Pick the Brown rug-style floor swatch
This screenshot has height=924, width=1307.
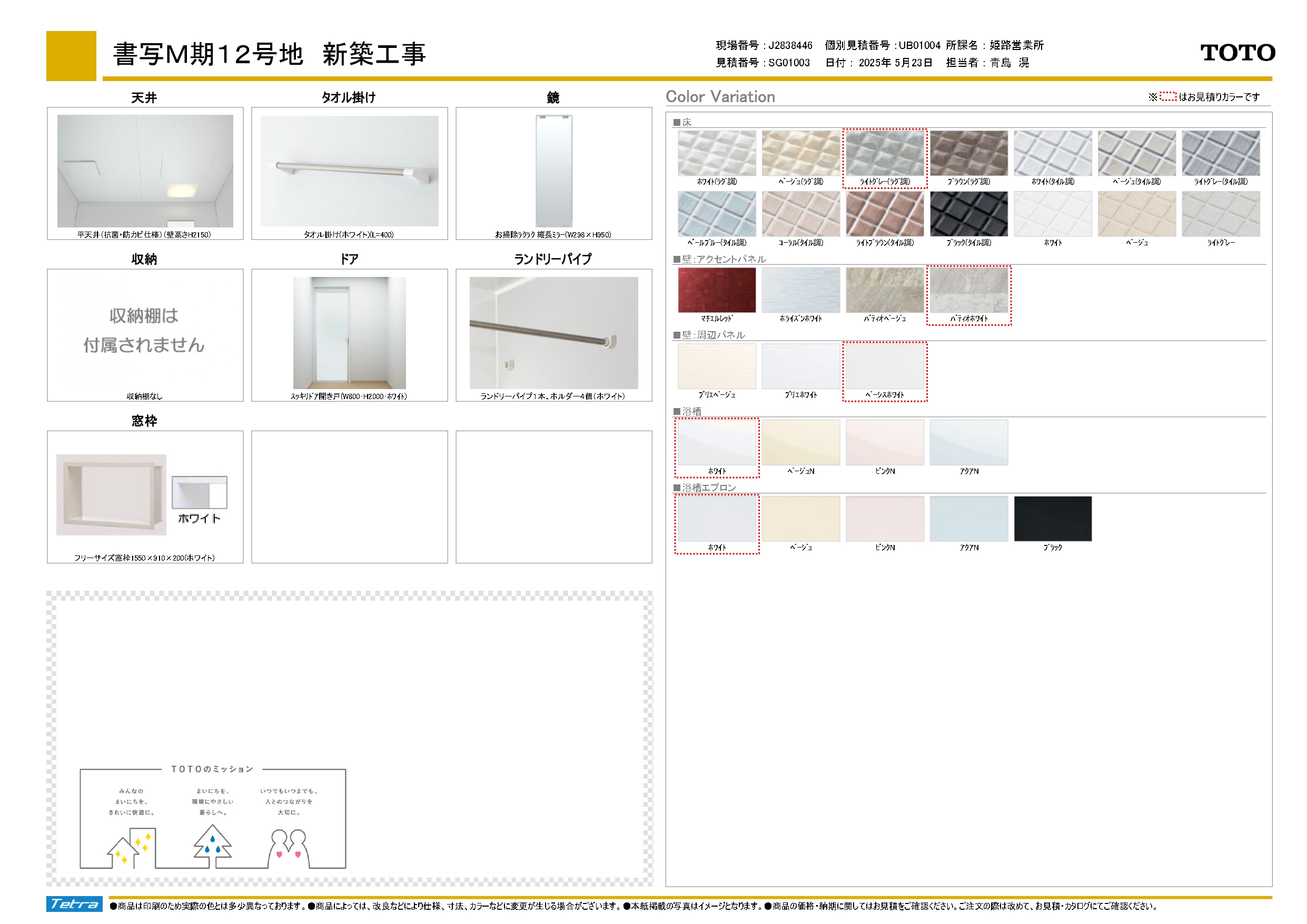[x=968, y=153]
